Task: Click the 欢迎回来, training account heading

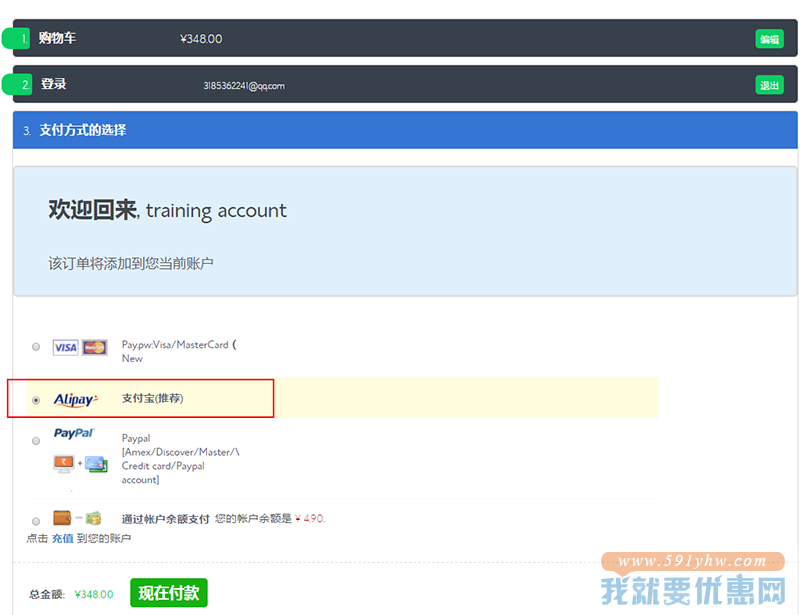Action: (167, 210)
